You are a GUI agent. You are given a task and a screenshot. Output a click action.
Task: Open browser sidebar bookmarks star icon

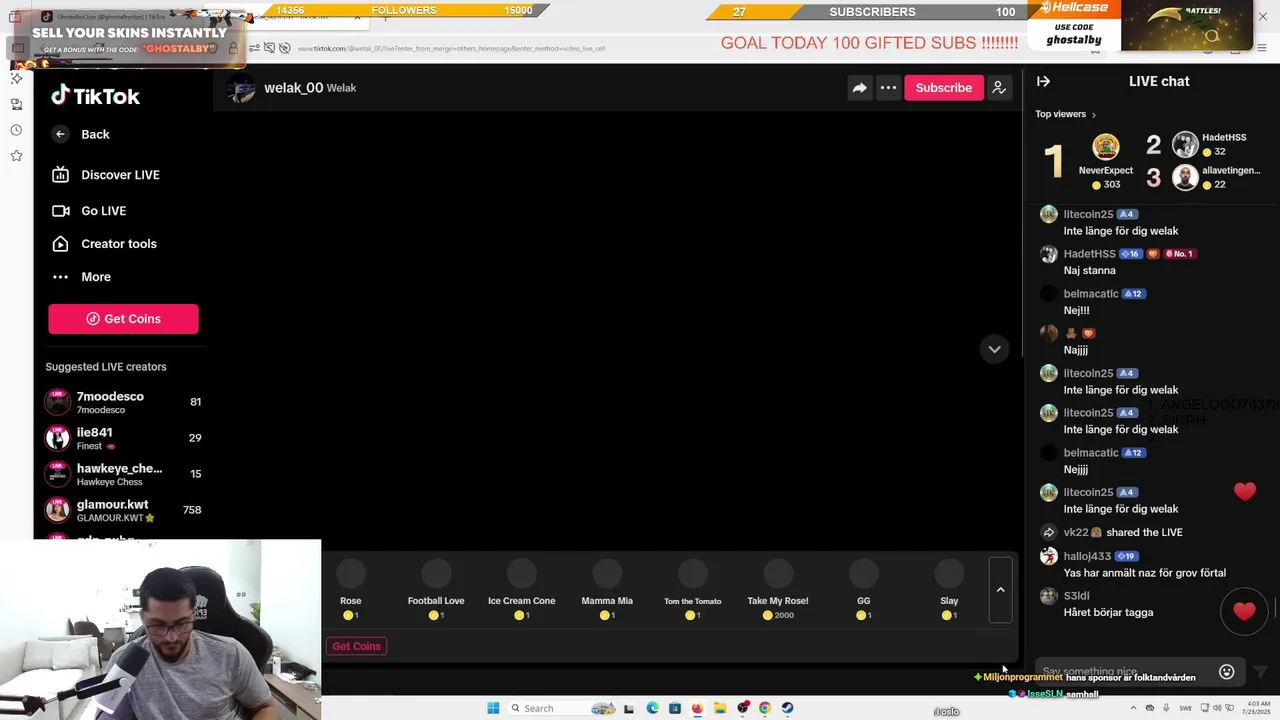pos(16,156)
